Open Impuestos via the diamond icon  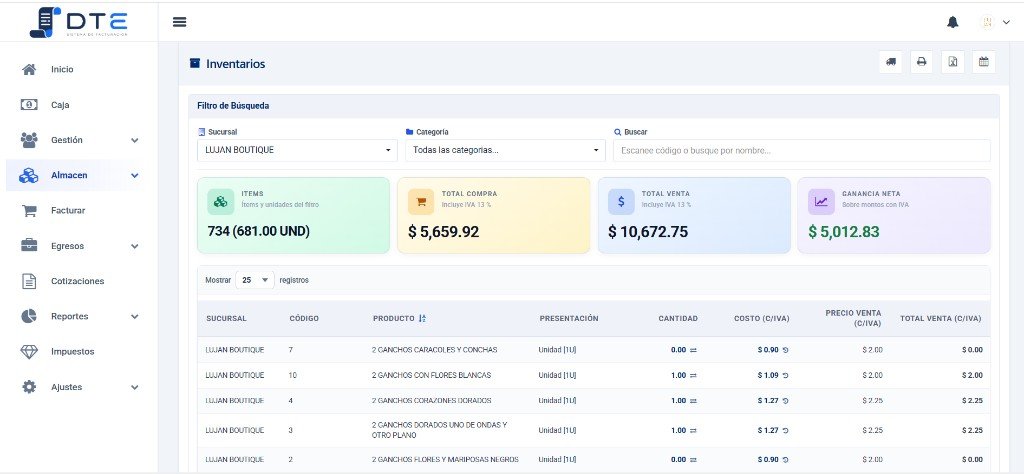[x=29, y=351]
